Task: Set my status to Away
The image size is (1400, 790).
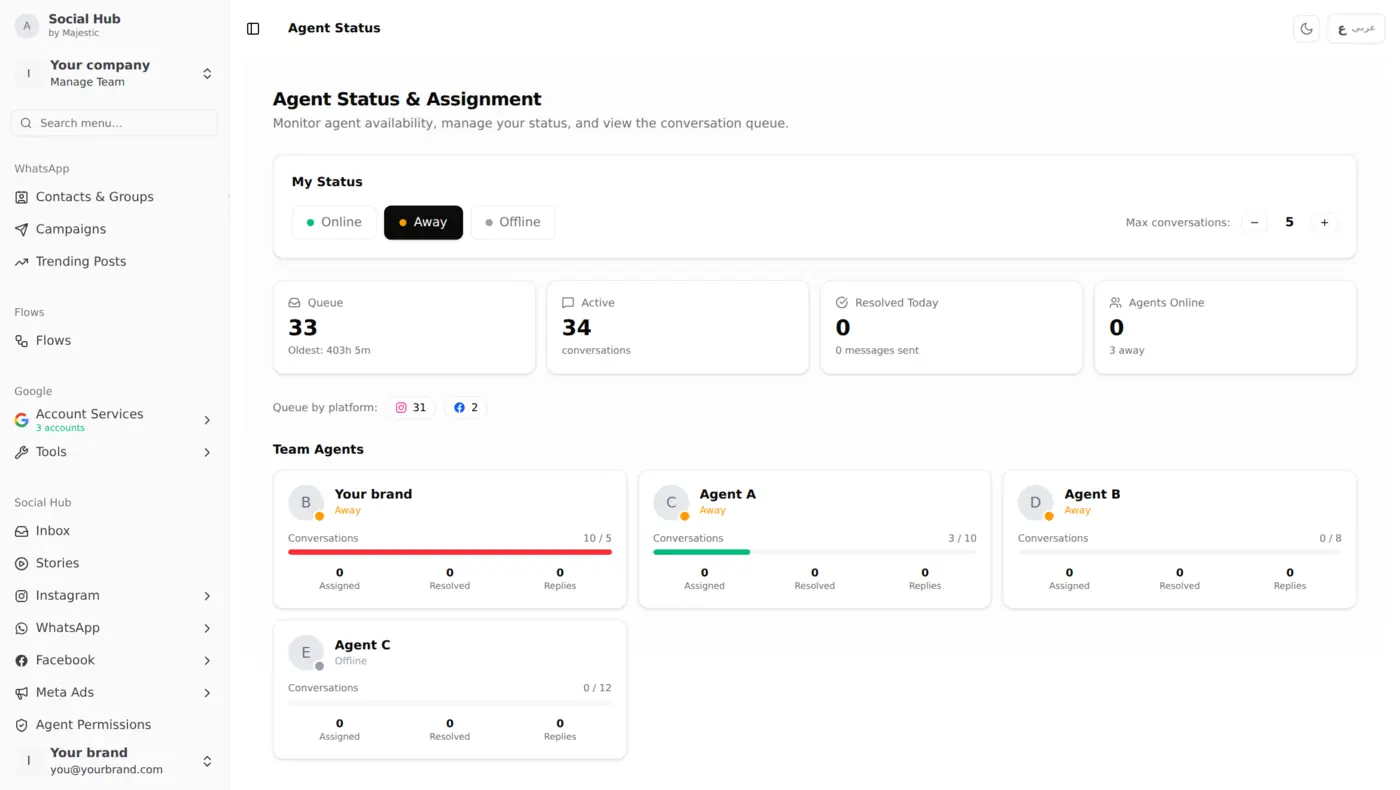Action: point(423,222)
